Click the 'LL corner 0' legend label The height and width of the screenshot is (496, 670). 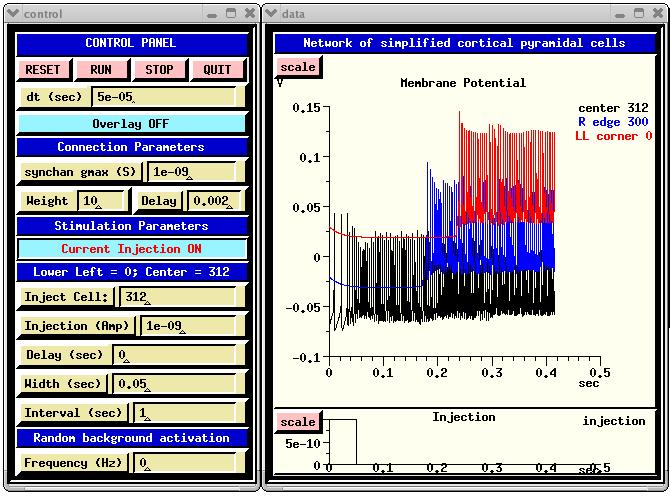point(614,136)
